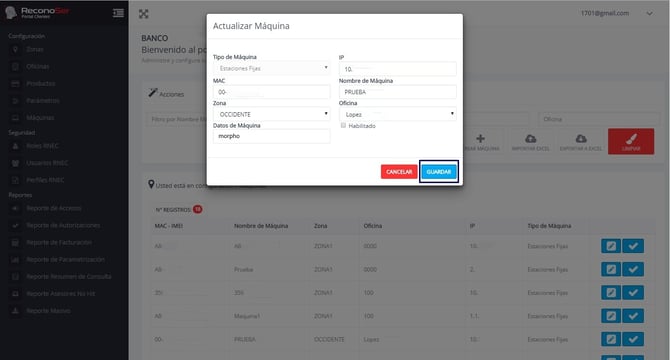Click the red Limpiar brush button

coord(631,141)
